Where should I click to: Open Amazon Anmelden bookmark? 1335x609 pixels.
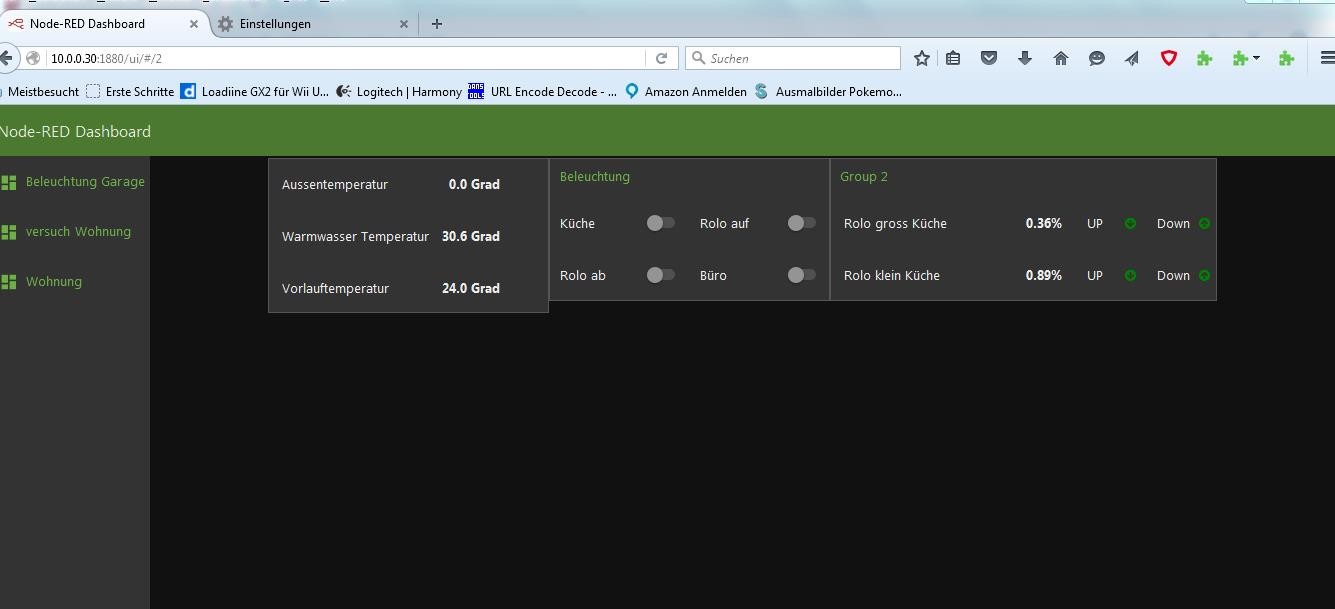coord(686,91)
